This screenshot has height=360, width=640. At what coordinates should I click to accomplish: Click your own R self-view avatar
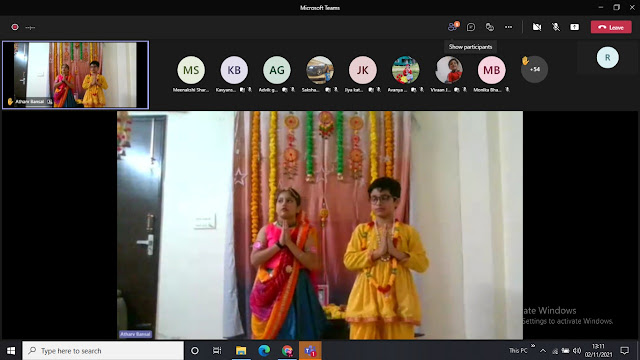(607, 58)
